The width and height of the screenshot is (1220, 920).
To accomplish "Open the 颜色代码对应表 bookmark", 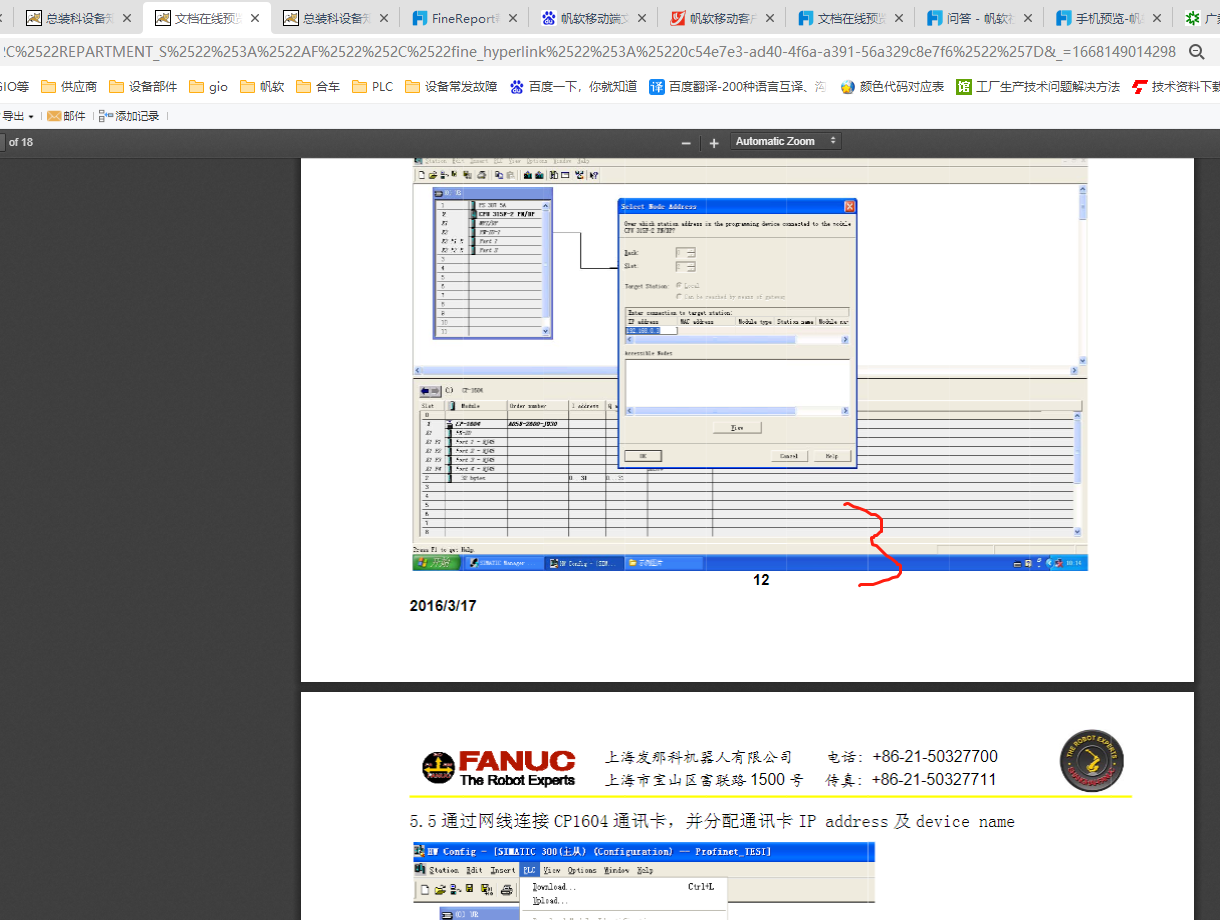I will pyautogui.click(x=892, y=87).
